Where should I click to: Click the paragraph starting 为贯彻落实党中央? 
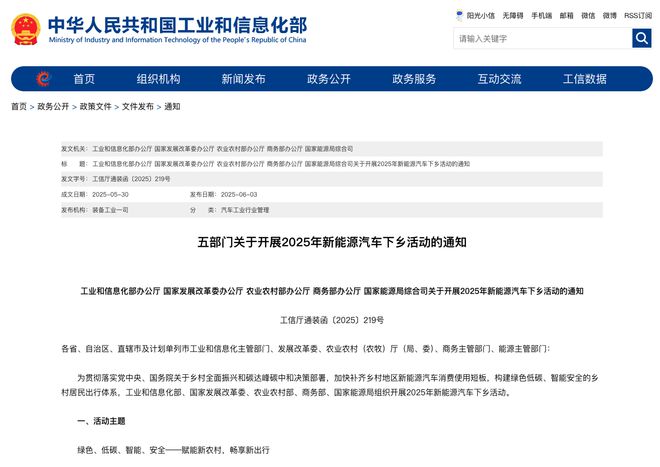click(x=330, y=385)
